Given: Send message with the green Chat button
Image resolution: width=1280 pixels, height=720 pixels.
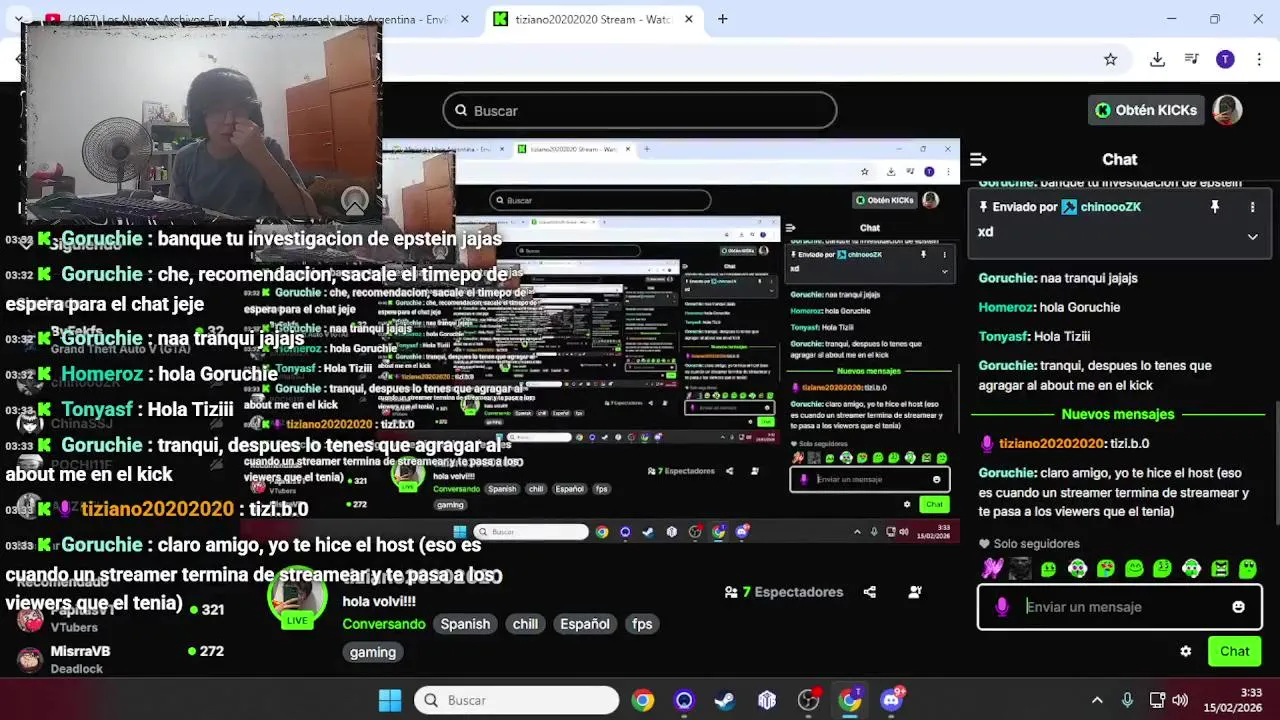Looking at the screenshot, I should (x=1234, y=651).
